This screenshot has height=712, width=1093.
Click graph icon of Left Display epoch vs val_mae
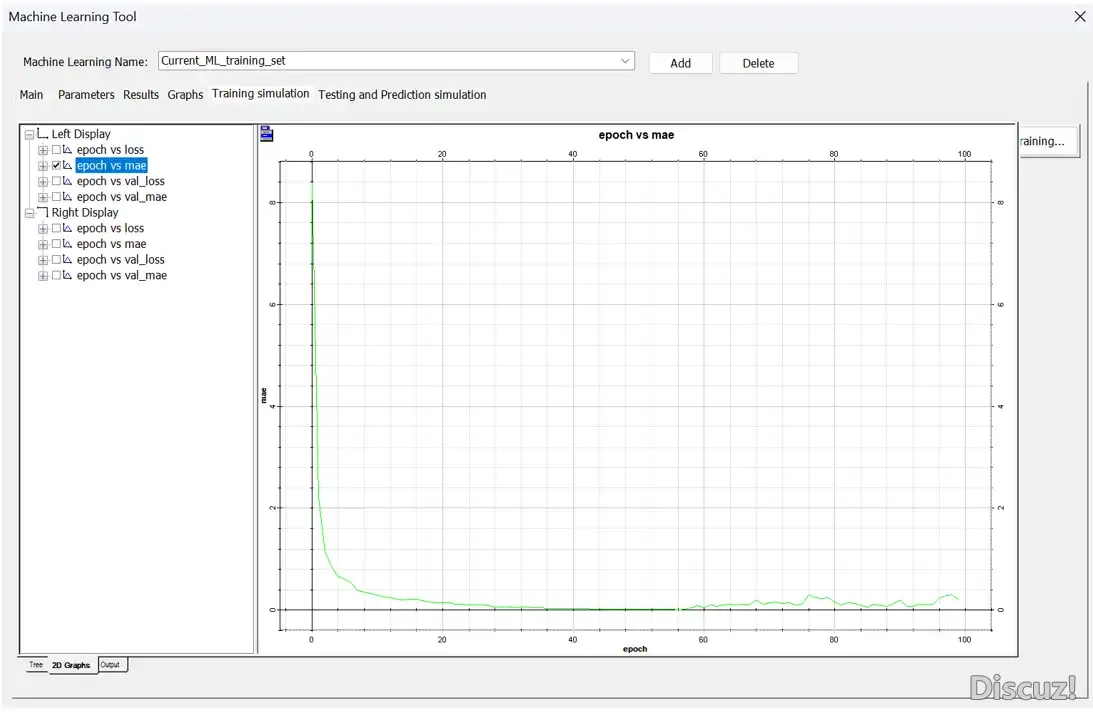68,197
